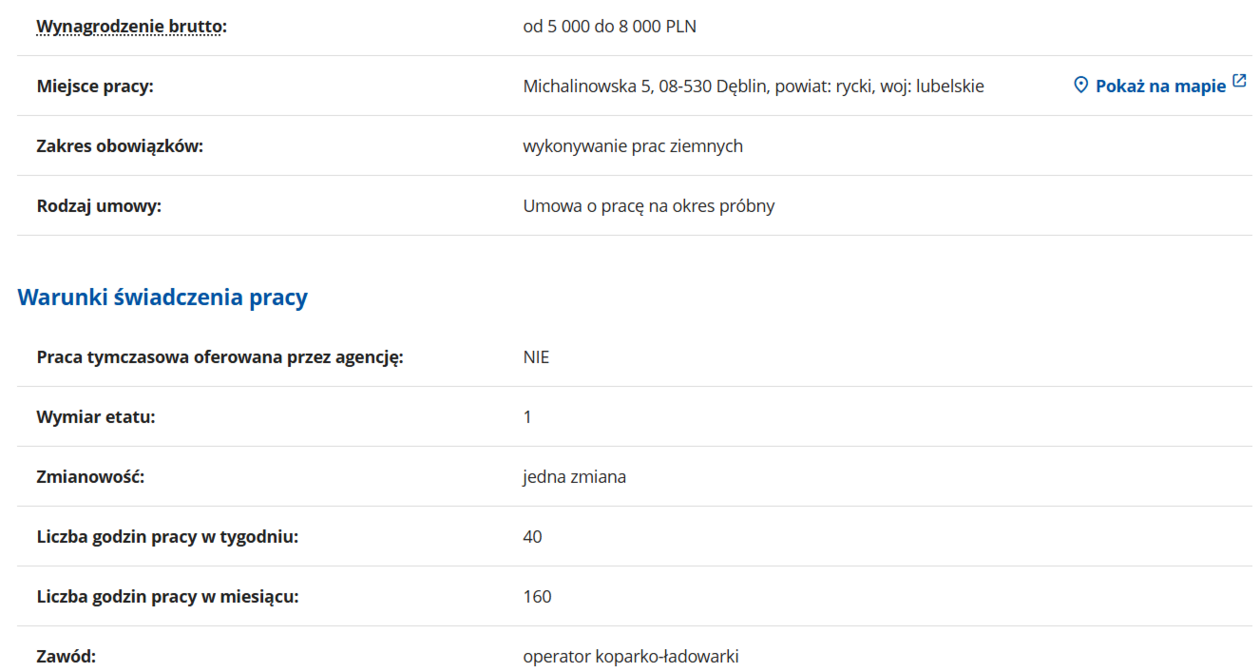Click the Wymiar etatu label

96,417
